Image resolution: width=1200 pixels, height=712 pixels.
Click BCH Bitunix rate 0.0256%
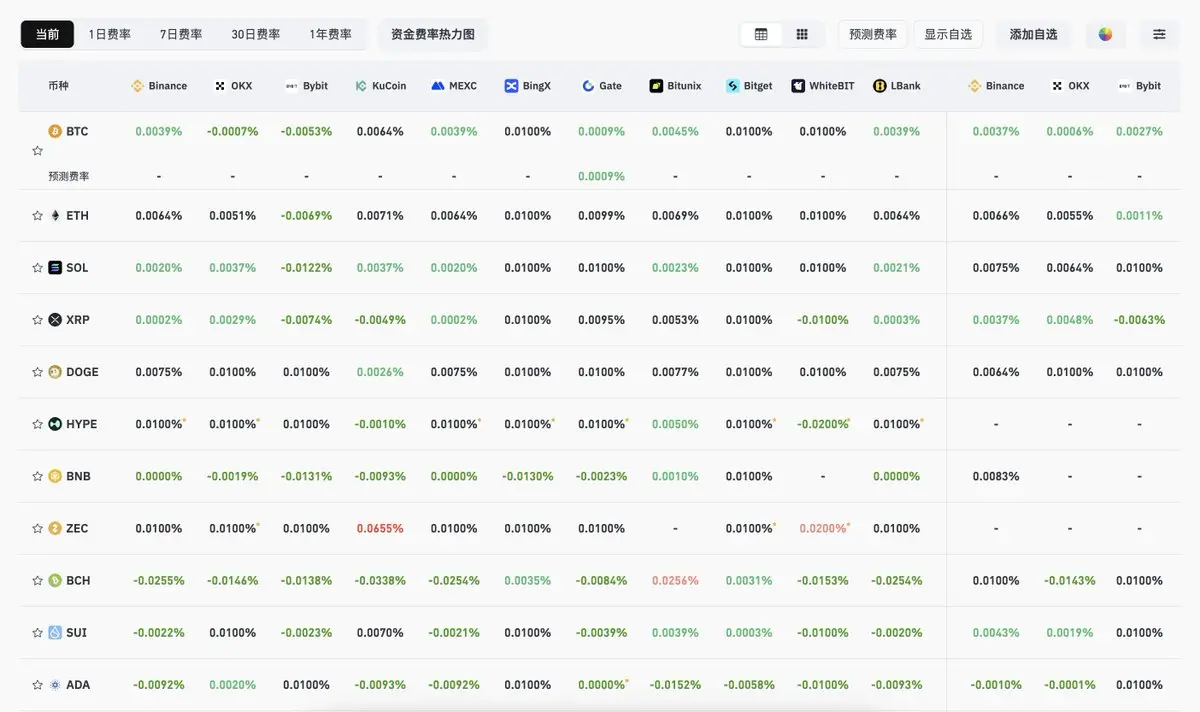[x=675, y=580]
